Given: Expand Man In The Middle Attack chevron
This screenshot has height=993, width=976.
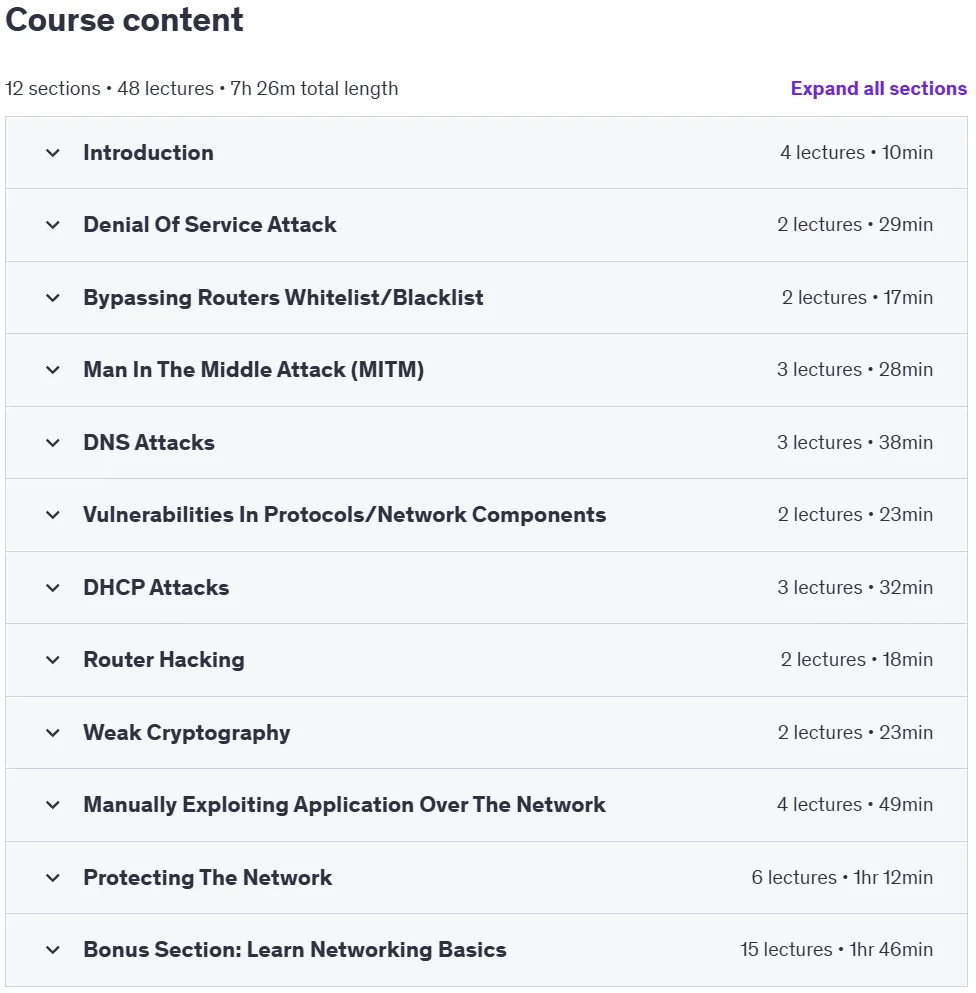Looking at the screenshot, I should point(53,370).
